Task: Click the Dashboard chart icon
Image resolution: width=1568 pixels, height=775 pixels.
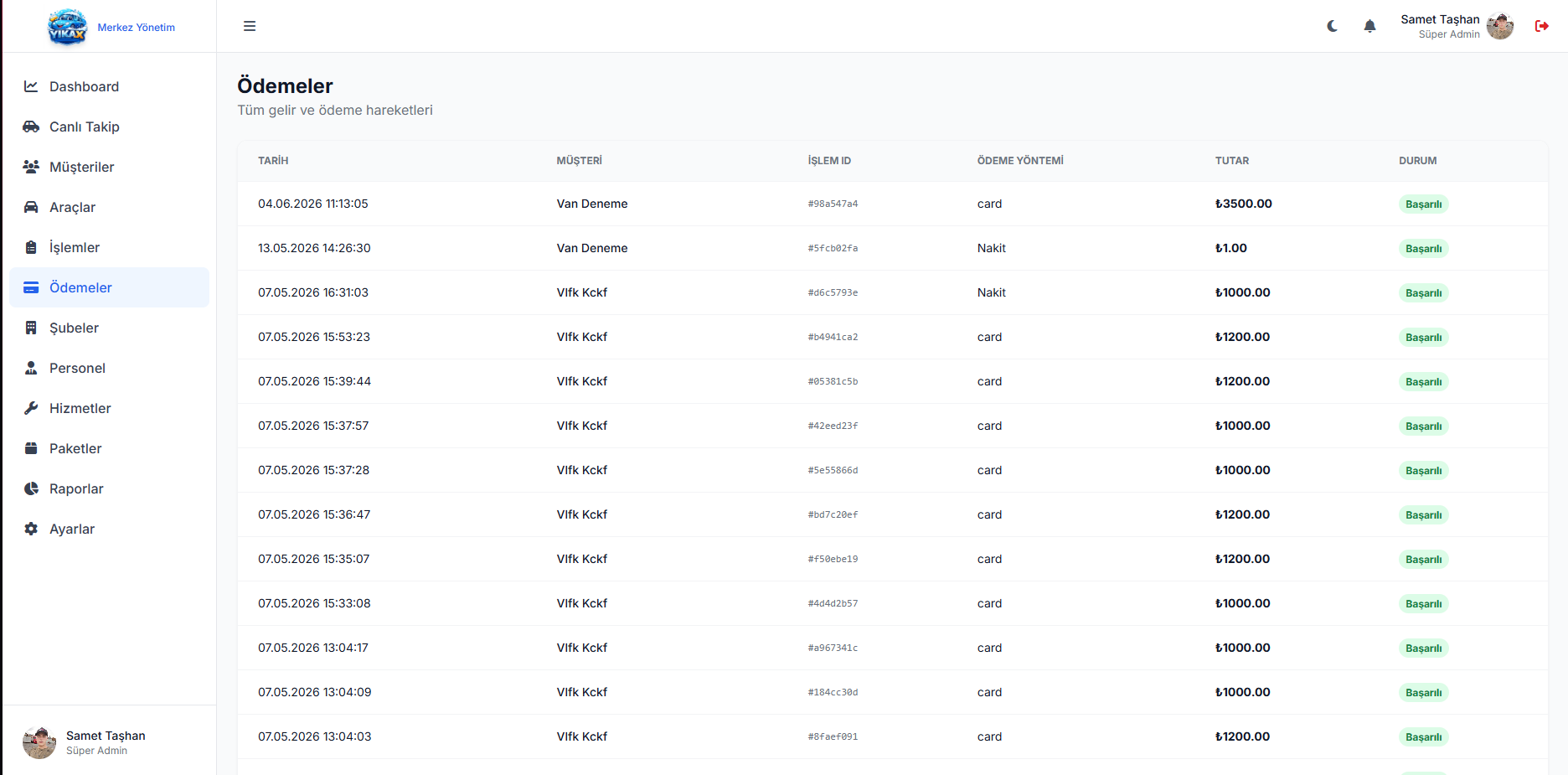Action: tap(31, 86)
